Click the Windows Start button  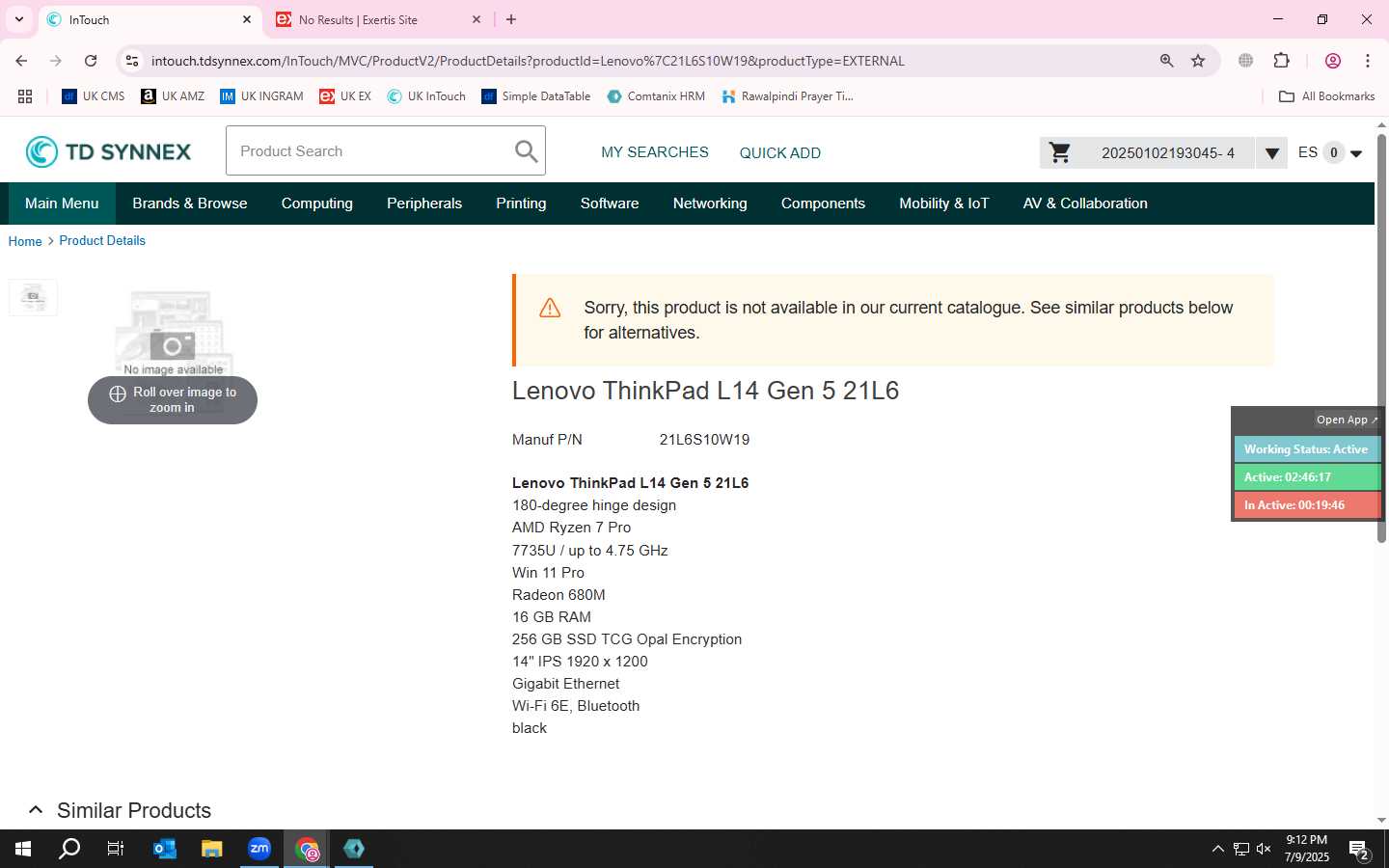pos(23,849)
